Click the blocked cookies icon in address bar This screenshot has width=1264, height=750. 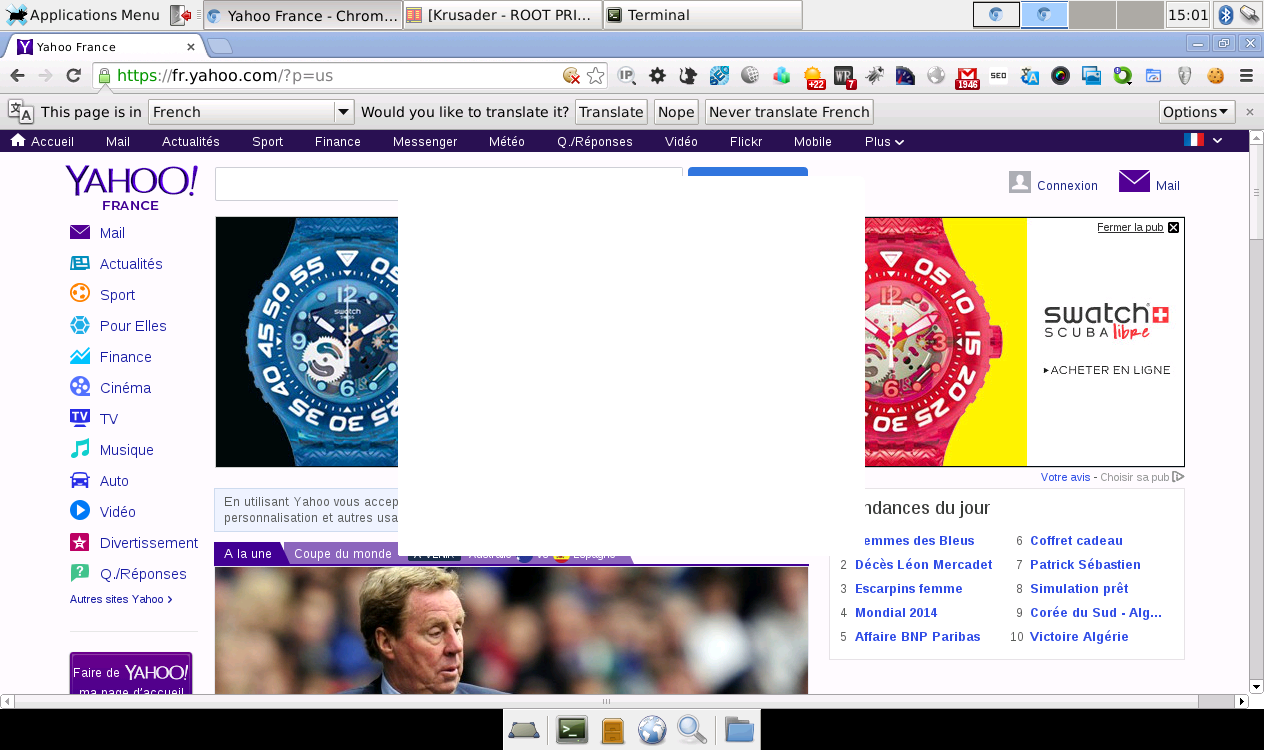[572, 75]
